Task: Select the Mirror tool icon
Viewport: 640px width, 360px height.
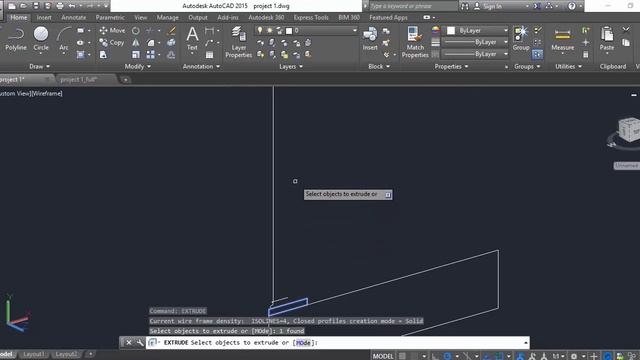Action: pos(136,42)
